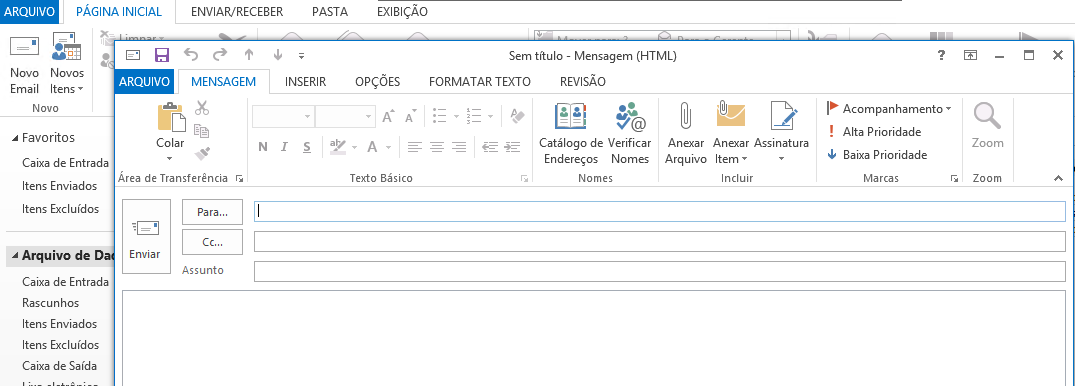The image size is (1075, 386).
Task: Open ENVIAR/RECEBER tab in Outlook main window
Action: [x=237, y=12]
